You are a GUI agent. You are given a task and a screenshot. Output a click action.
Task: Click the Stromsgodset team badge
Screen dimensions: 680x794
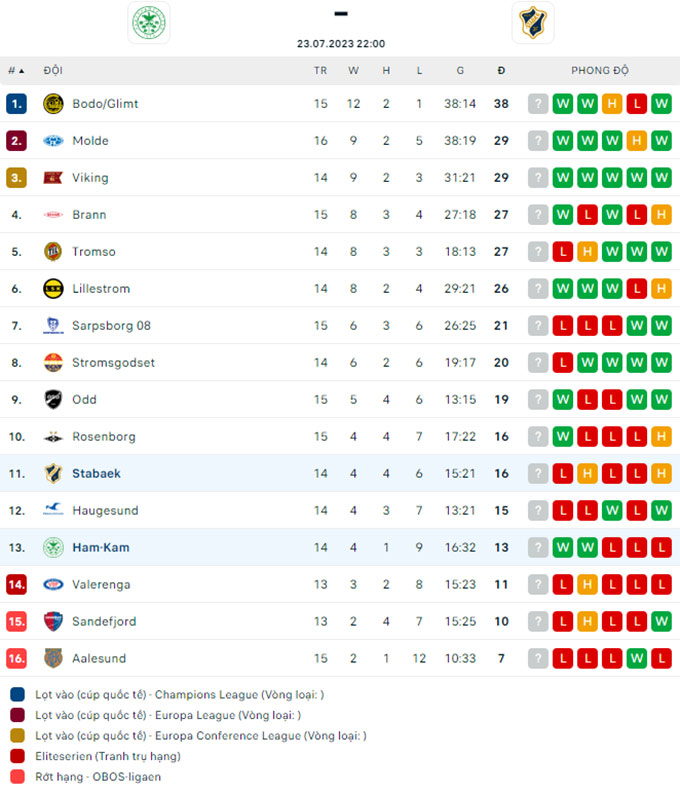tap(53, 363)
